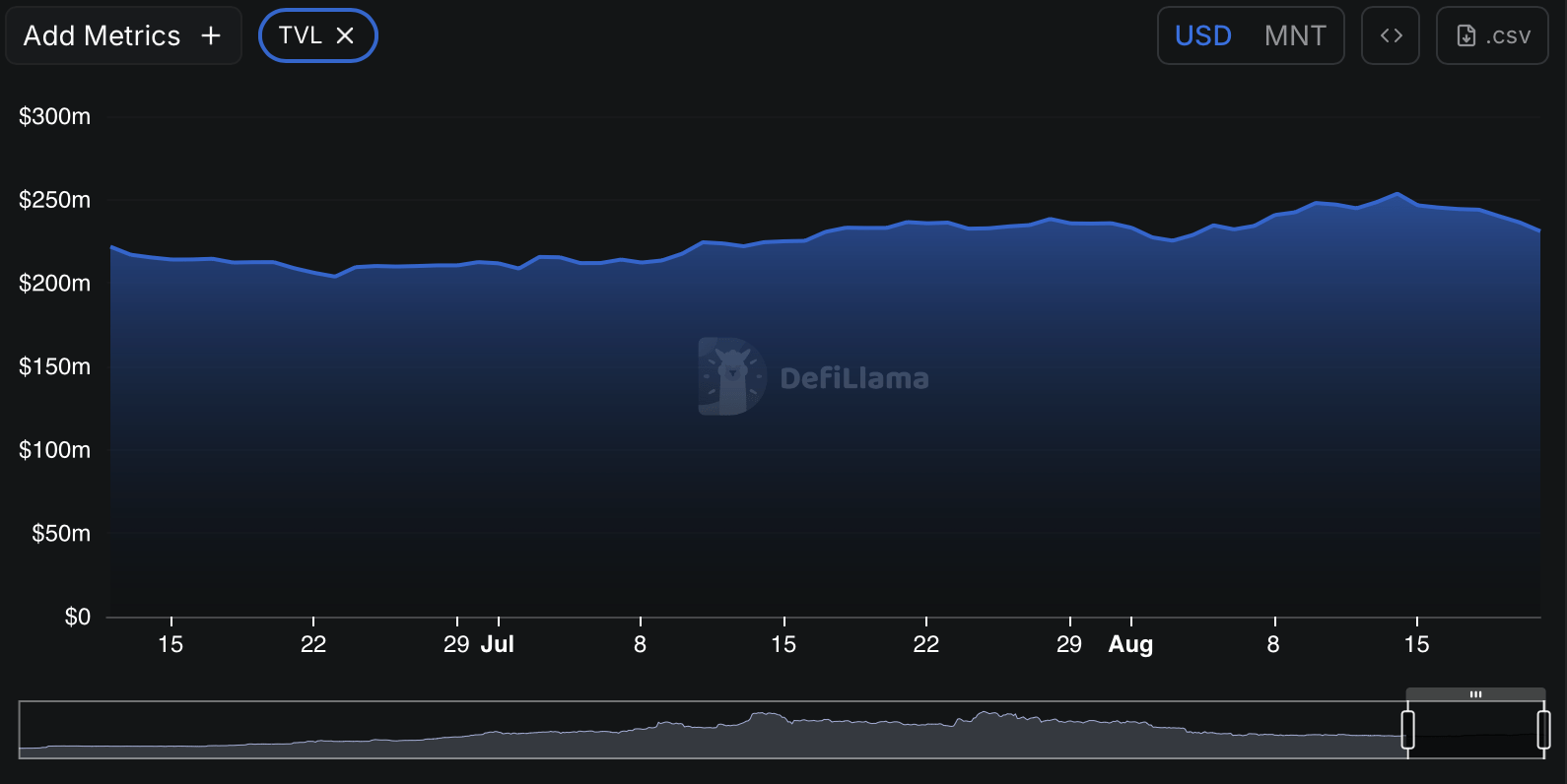Switch denomination to USD
Image resolution: width=1567 pixels, height=784 pixels.
click(x=1203, y=35)
